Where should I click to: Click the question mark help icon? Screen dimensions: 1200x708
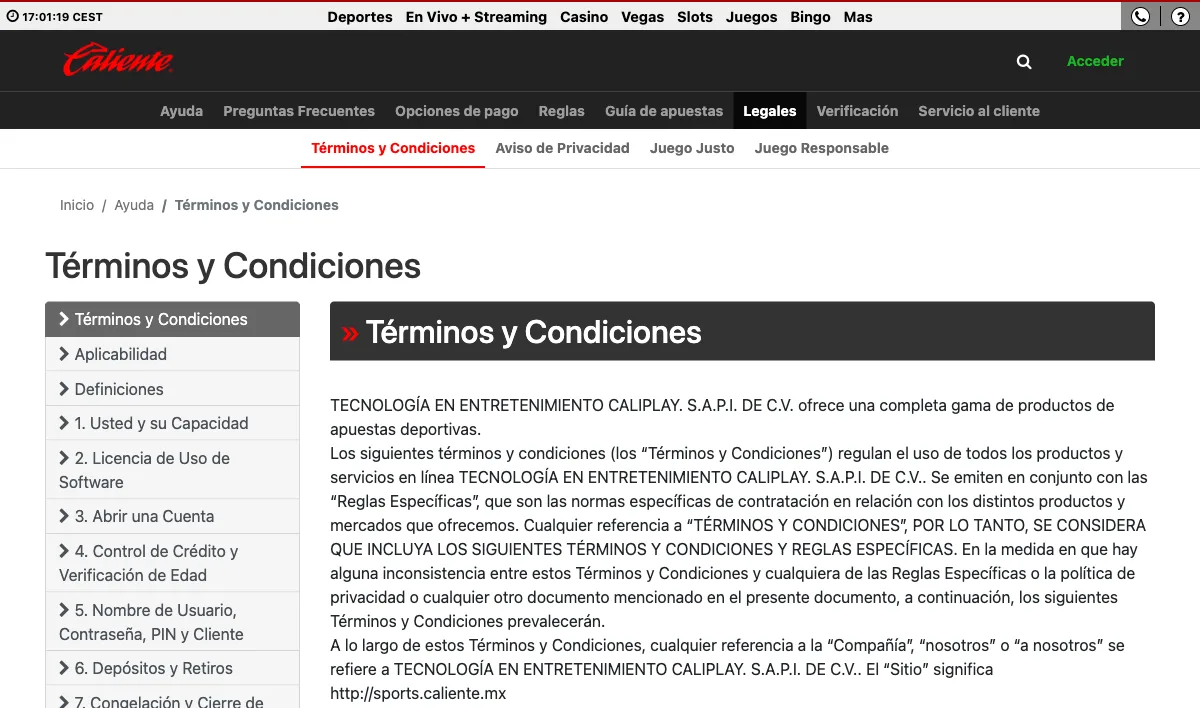tap(1180, 16)
